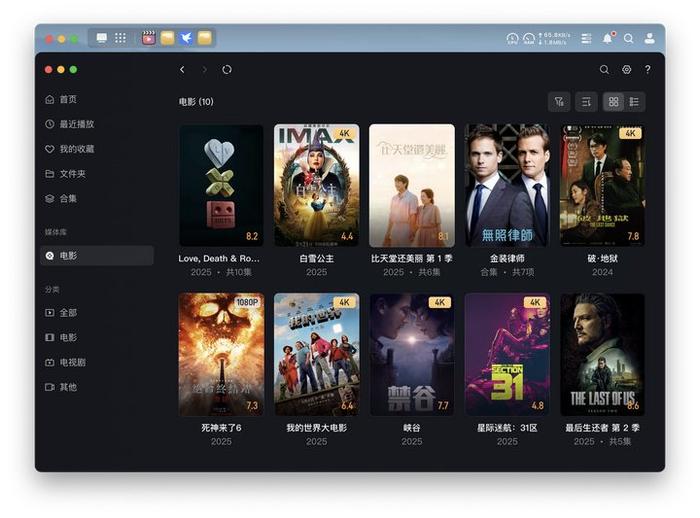
Task: Open the user account icon in taskbar
Action: [650, 39]
